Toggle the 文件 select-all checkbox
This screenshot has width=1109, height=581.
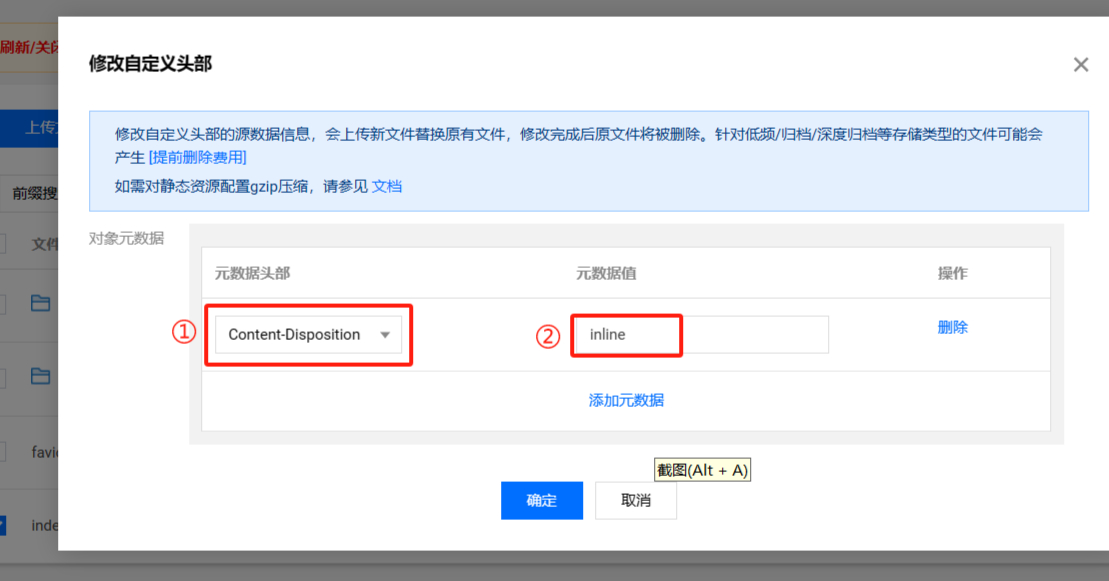click(x=4, y=243)
